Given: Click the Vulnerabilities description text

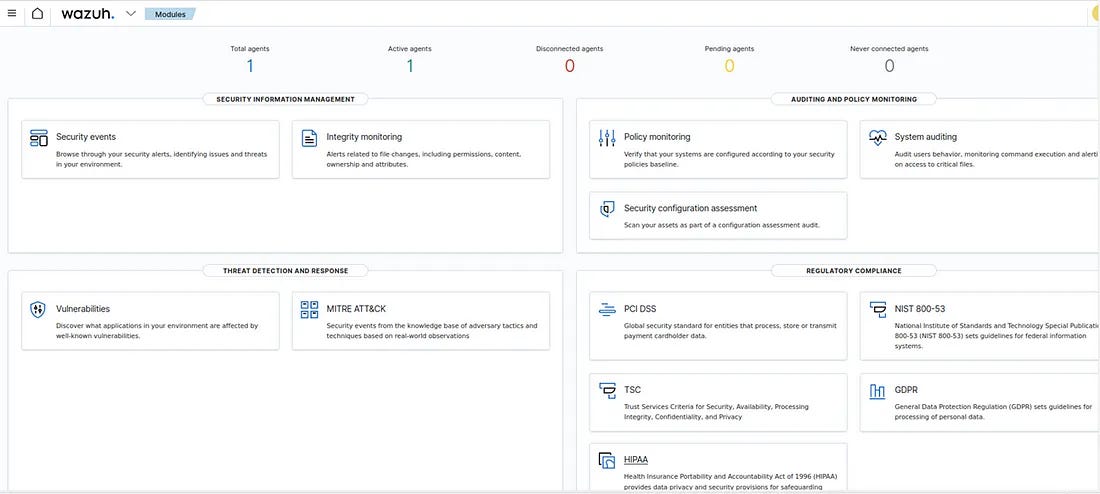Looking at the screenshot, I should click(157, 331).
